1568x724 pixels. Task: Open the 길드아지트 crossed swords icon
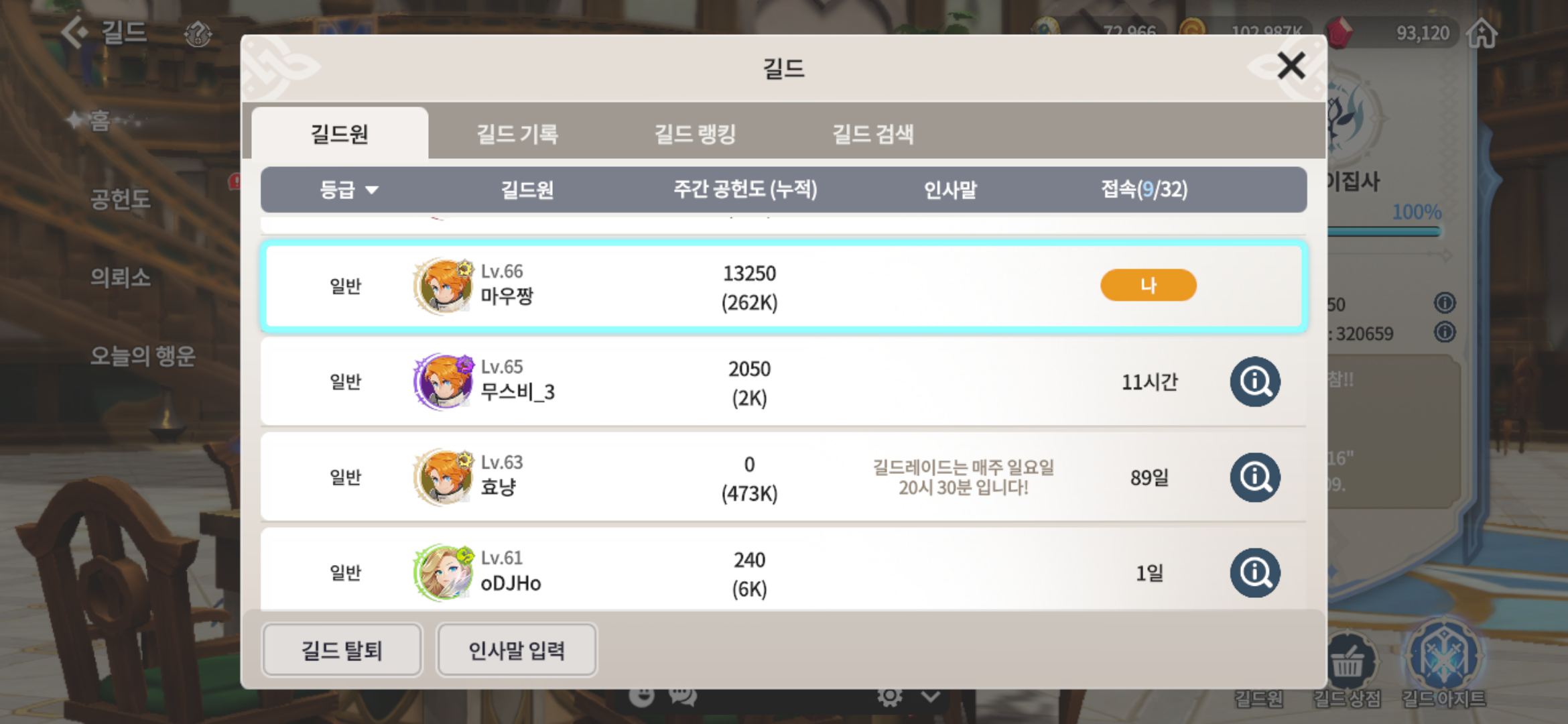(1444, 657)
